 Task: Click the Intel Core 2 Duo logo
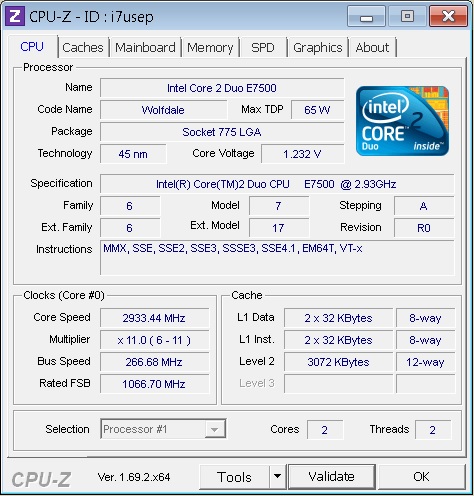coord(402,121)
